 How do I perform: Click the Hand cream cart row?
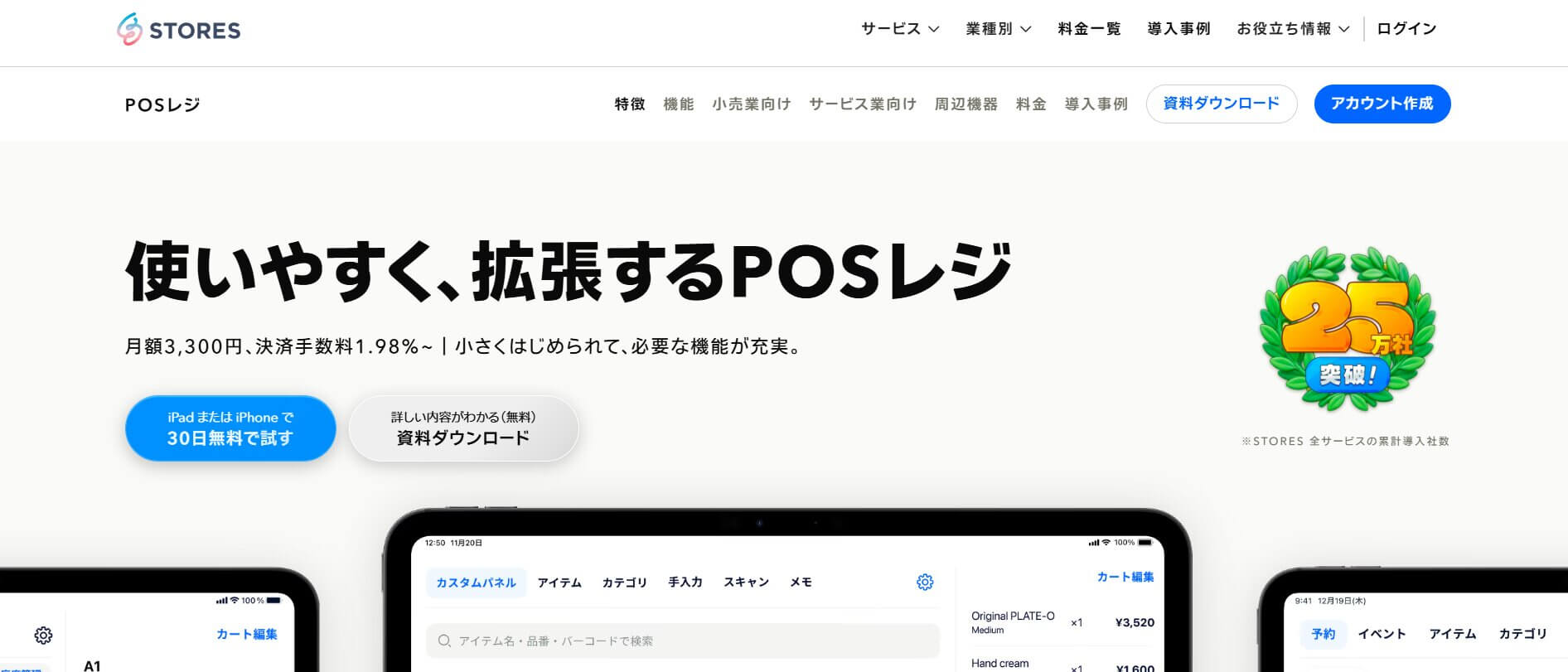pos(1062,664)
